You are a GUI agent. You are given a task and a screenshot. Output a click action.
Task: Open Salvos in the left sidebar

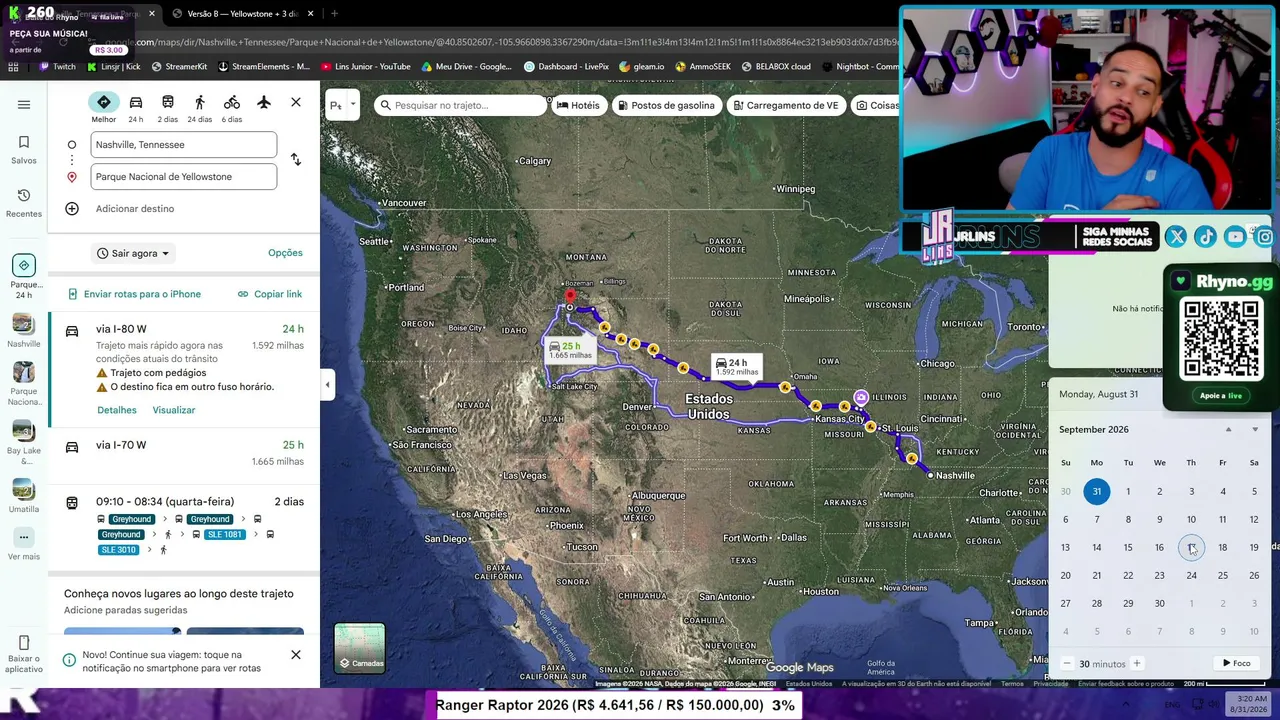[24, 150]
